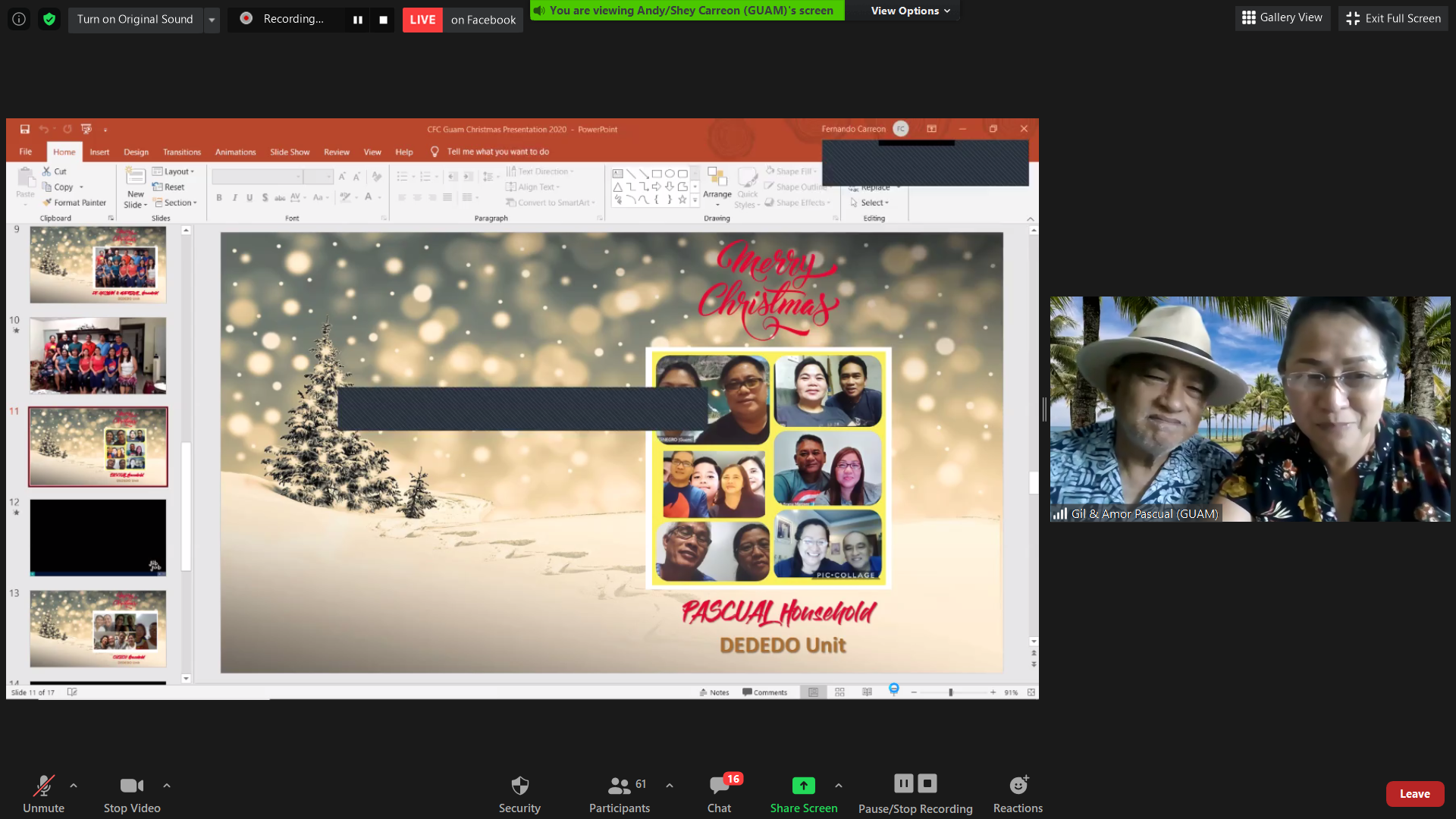1456x819 pixels.
Task: Leave the meeting
Action: pos(1414,794)
